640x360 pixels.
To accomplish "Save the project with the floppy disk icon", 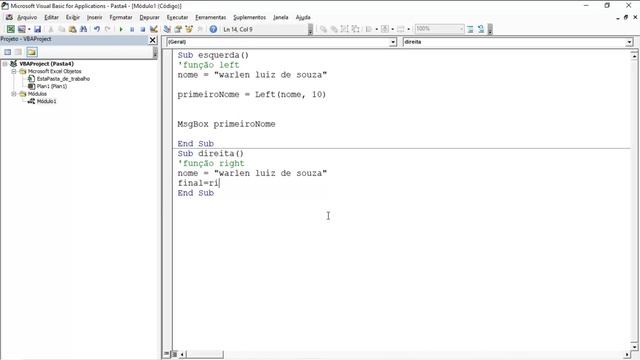I will pos(37,29).
